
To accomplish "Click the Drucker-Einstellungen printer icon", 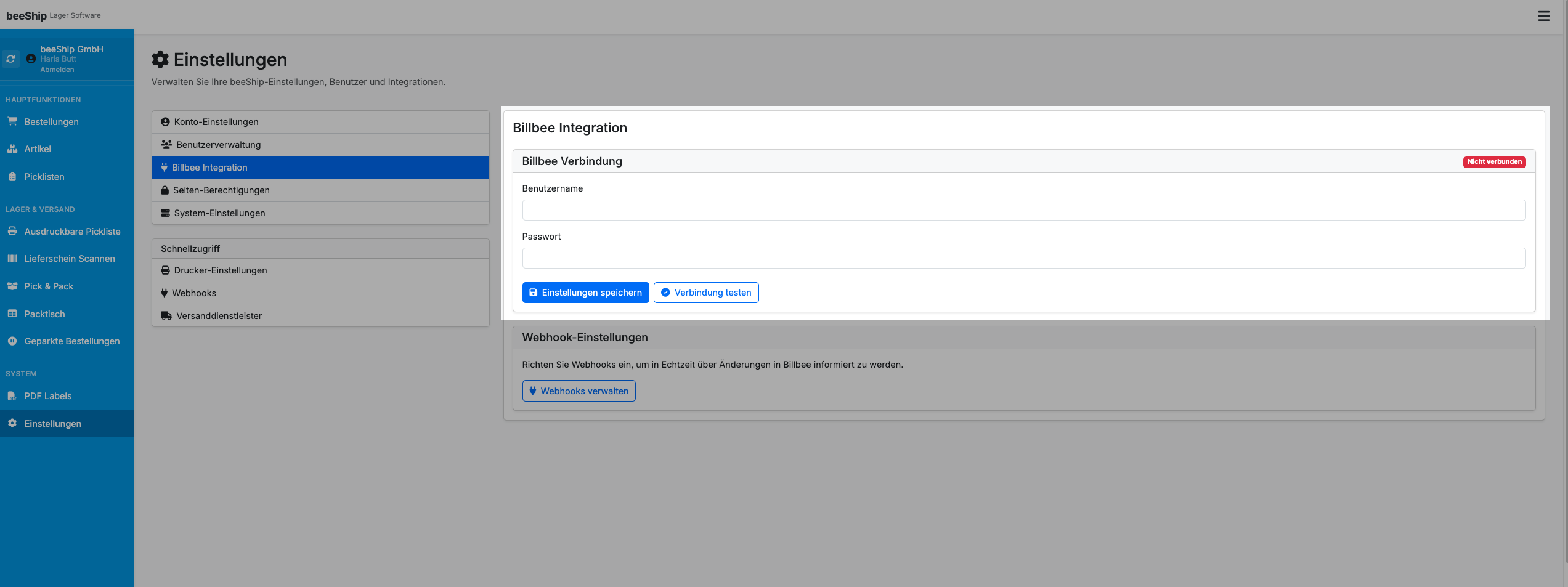I will pos(165,270).
